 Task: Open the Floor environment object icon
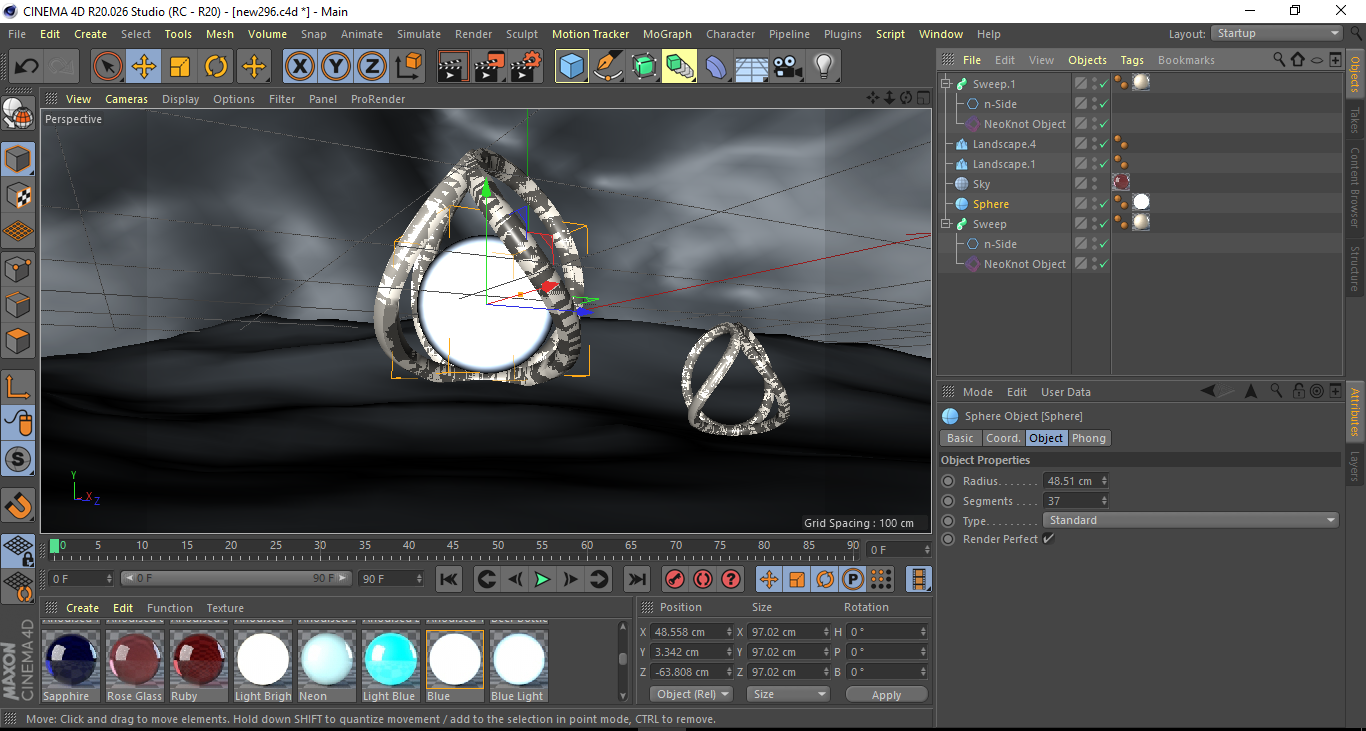[x=752, y=67]
